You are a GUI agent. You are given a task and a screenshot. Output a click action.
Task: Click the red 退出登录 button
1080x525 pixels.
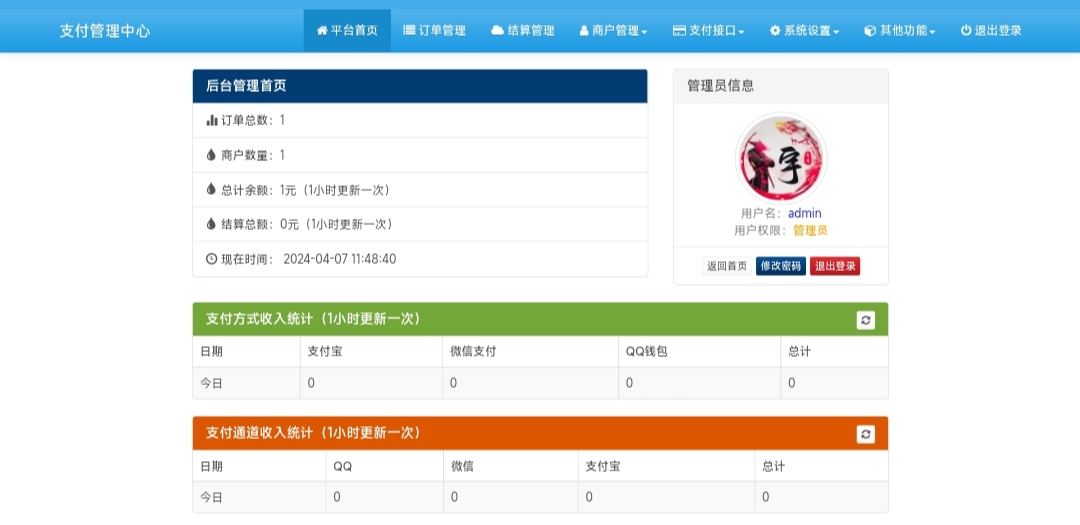[x=835, y=266]
